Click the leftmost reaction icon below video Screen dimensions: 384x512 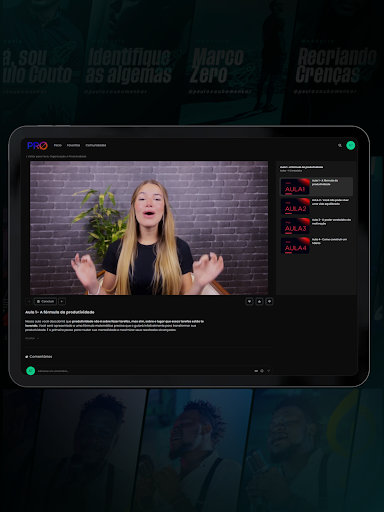[249, 301]
